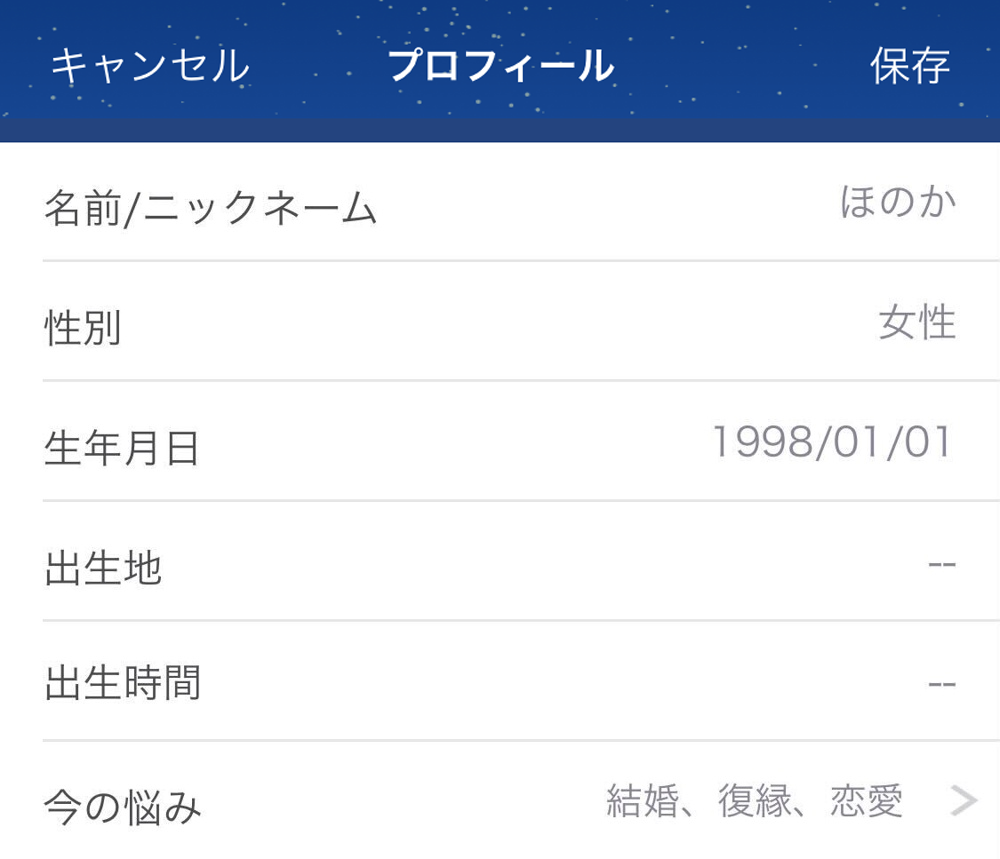The width and height of the screenshot is (1000, 859).
Task: Select the 名前/ニックネーム row label
Action: click(x=210, y=209)
